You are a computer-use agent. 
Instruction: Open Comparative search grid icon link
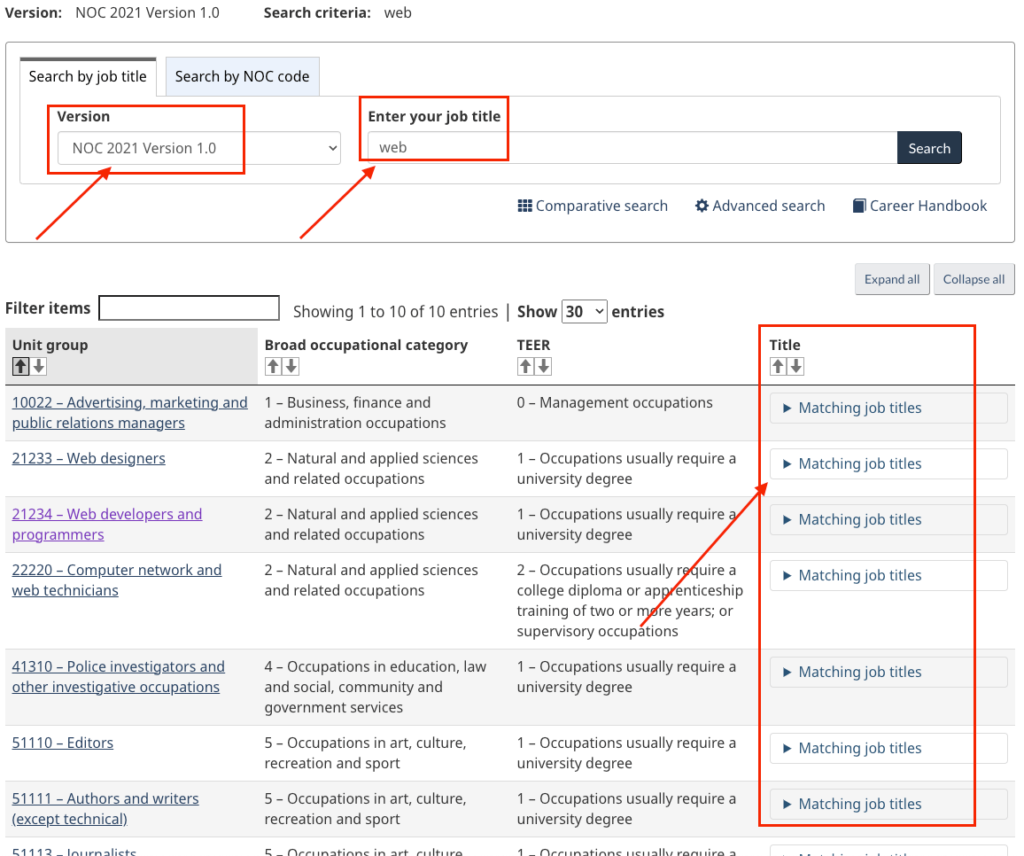[x=592, y=206]
